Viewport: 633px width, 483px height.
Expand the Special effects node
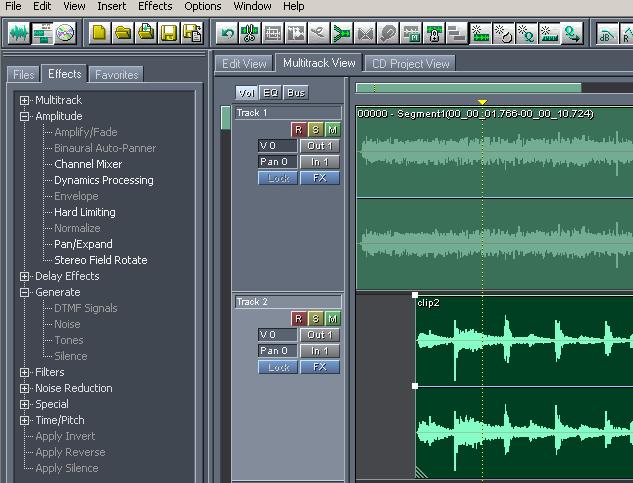tap(25, 404)
